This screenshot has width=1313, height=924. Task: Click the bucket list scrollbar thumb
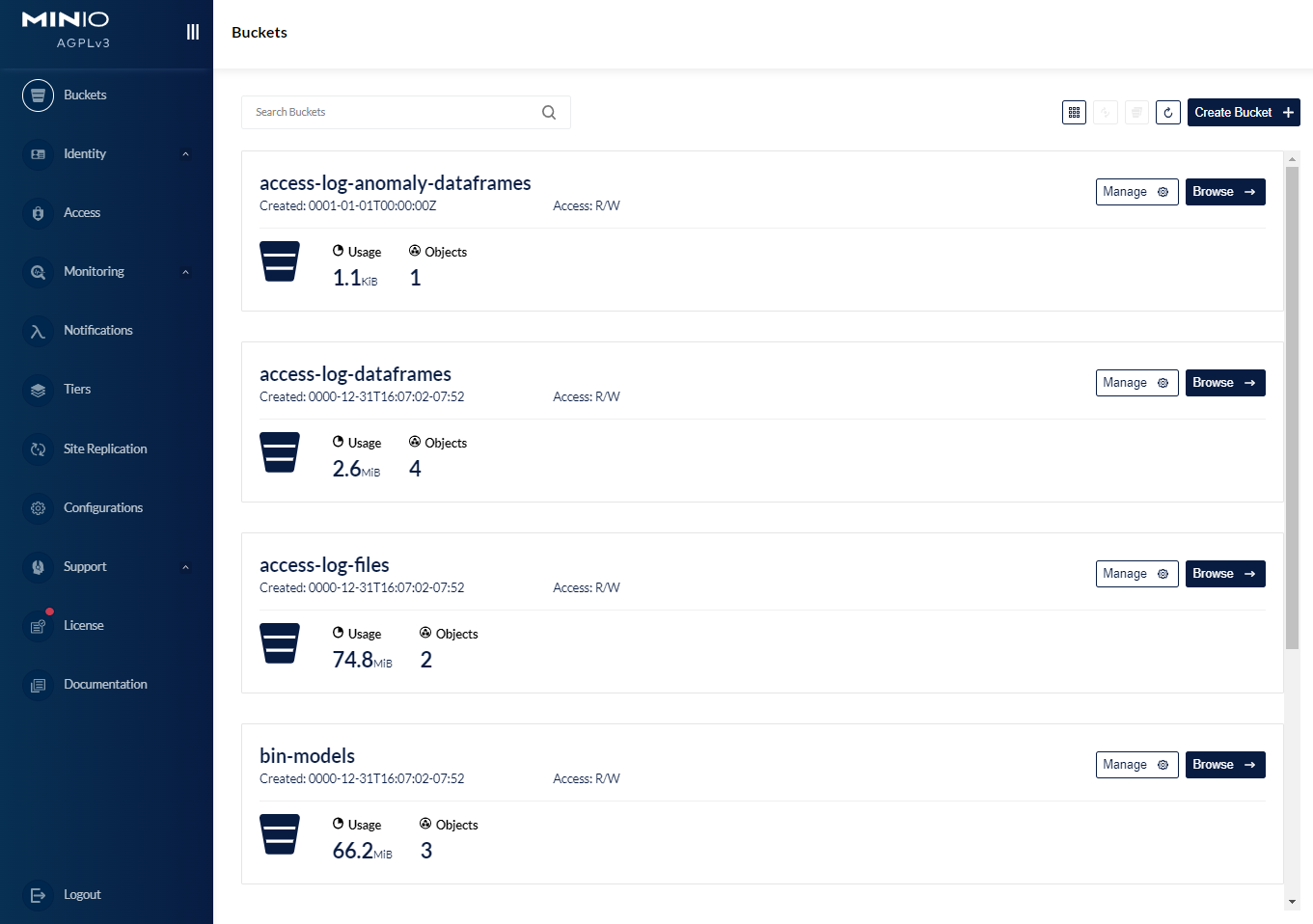[x=1292, y=405]
